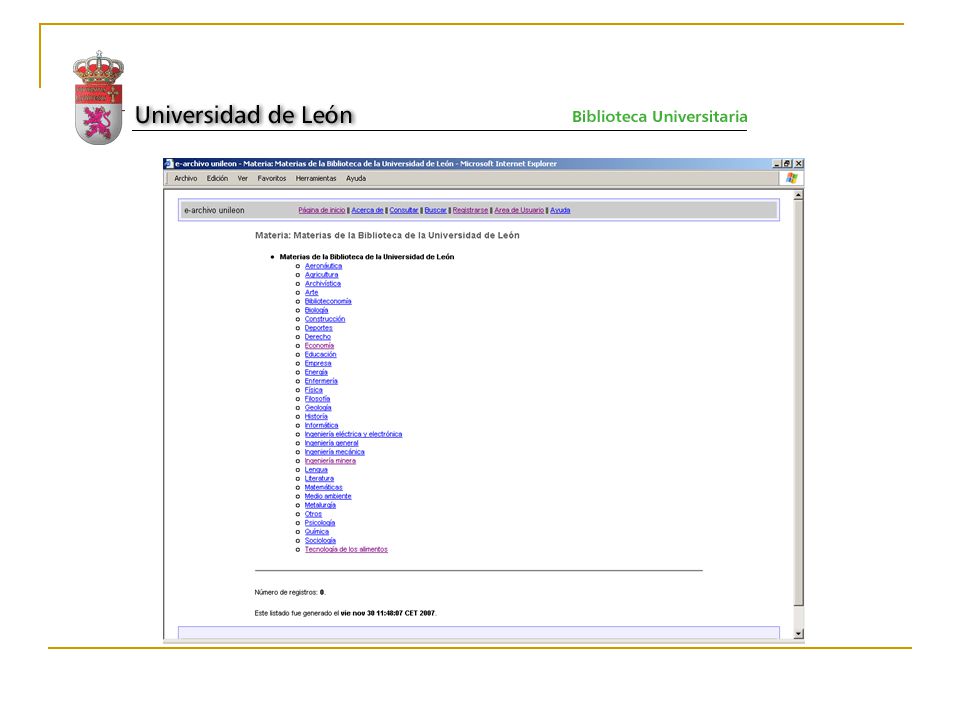This screenshot has width=960, height=720.
Task: Open the Edición menu
Action: 217,179
